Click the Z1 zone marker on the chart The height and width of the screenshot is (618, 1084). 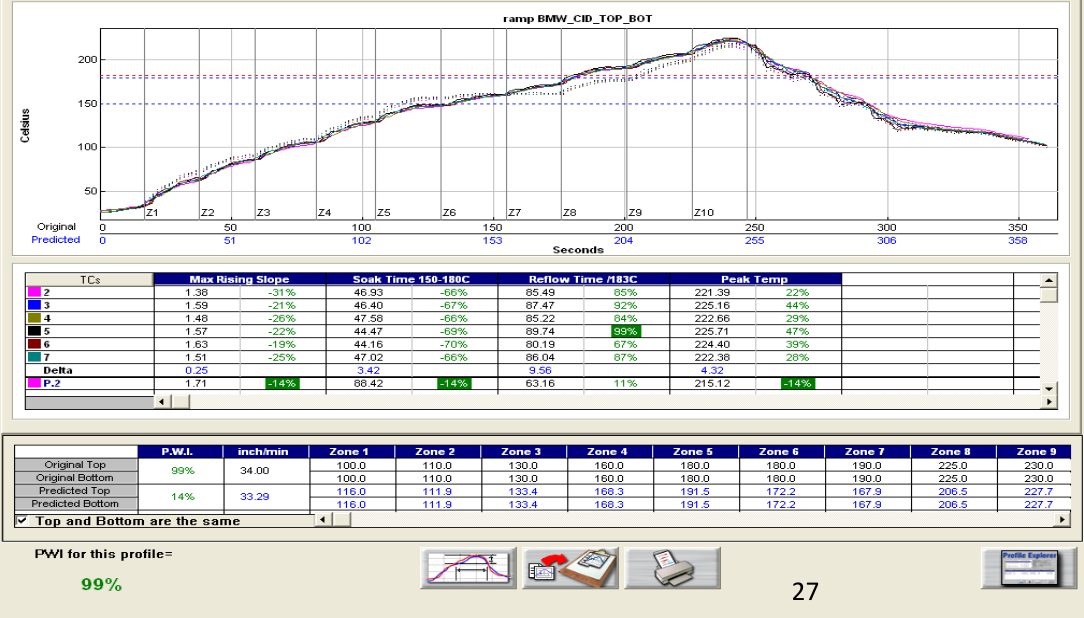tap(153, 213)
